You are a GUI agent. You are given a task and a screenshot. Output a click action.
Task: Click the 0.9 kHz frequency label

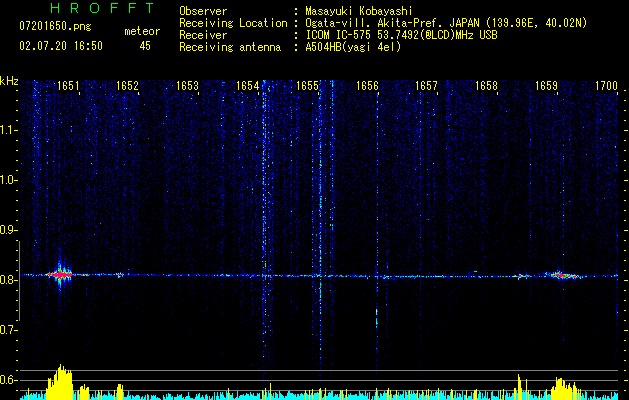(x=9, y=230)
